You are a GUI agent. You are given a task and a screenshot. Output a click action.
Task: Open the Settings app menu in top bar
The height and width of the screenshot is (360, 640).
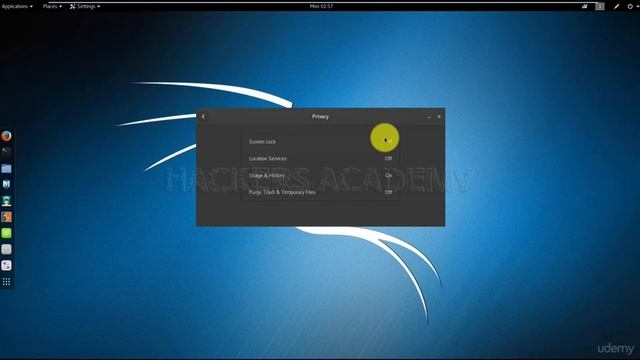click(x=85, y=6)
